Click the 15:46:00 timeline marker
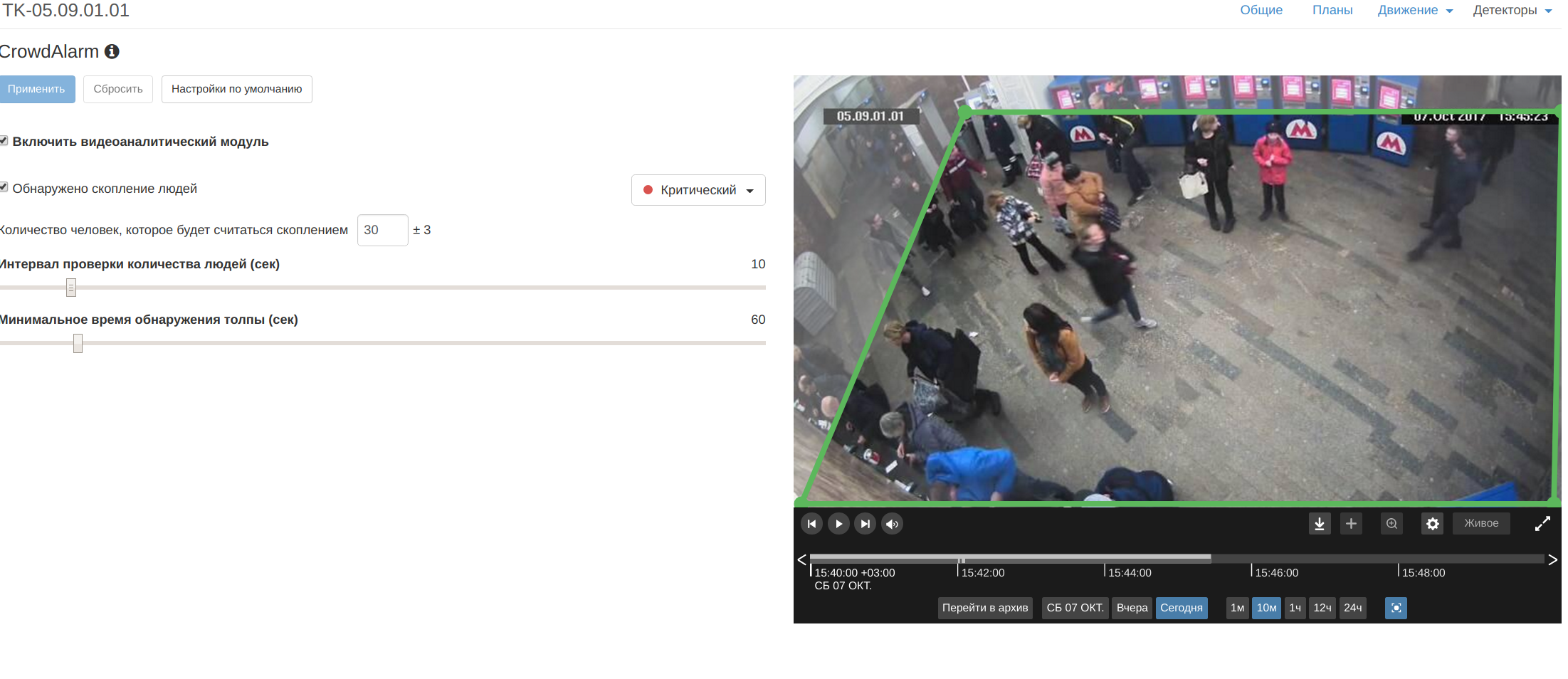This screenshot has width=1568, height=679. tap(1276, 572)
